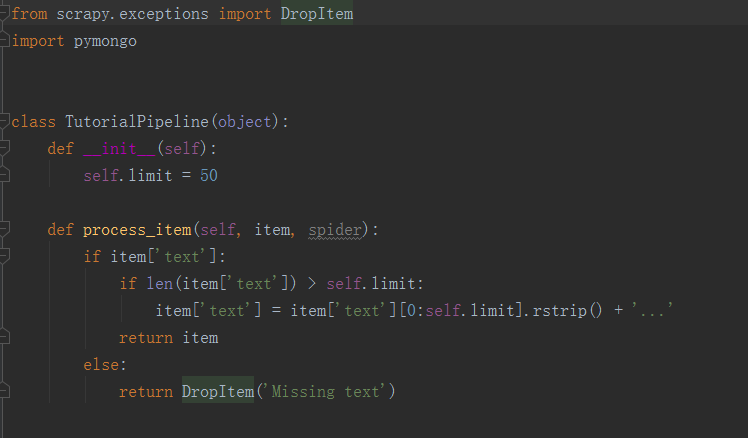Click the 'len' builtin call
Image resolution: width=748 pixels, height=438 pixels.
(x=159, y=284)
